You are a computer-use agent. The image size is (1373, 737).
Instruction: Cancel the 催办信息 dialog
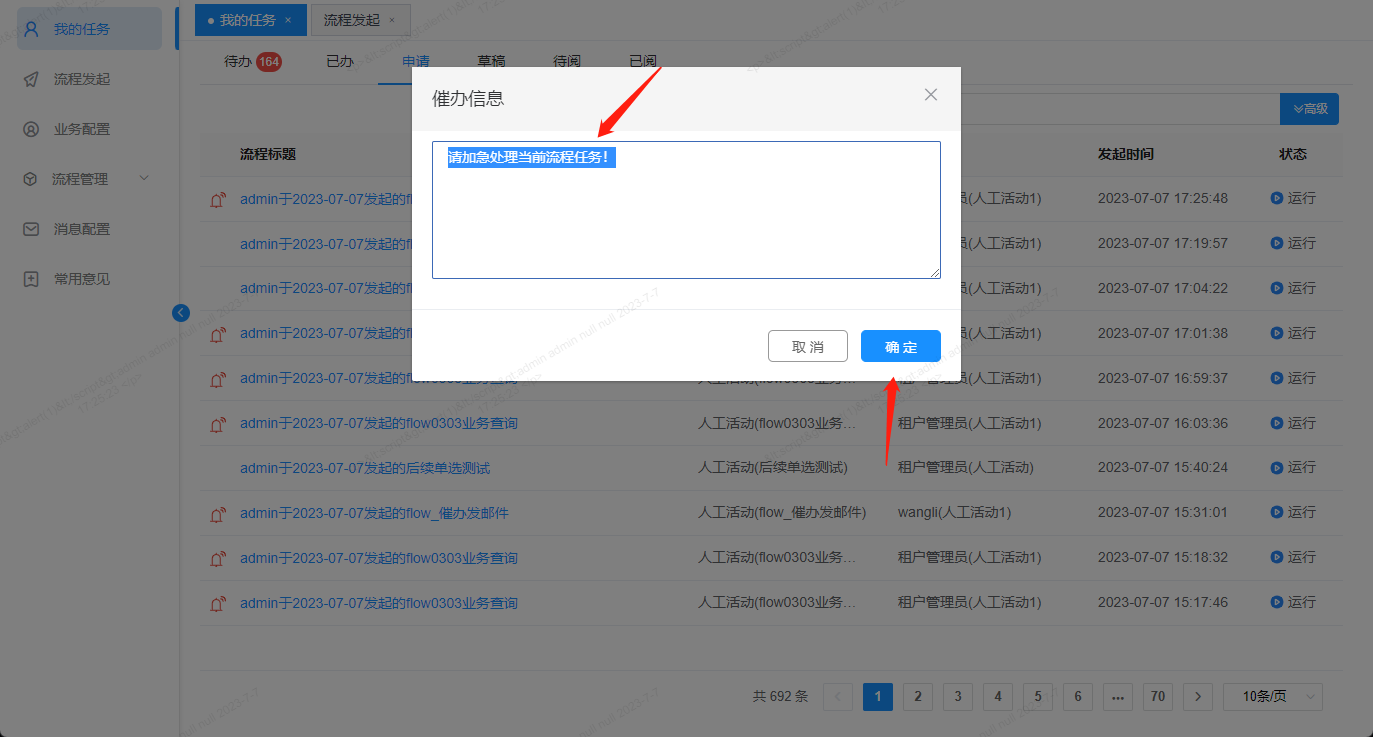[808, 346]
